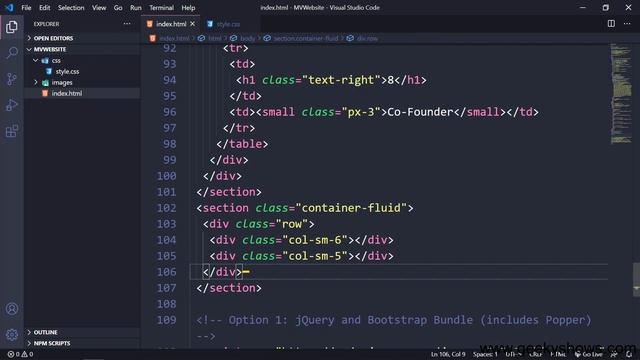Screen dimensions: 640x360
Task: Open the Search view in the activity bar
Action: (x=12, y=53)
